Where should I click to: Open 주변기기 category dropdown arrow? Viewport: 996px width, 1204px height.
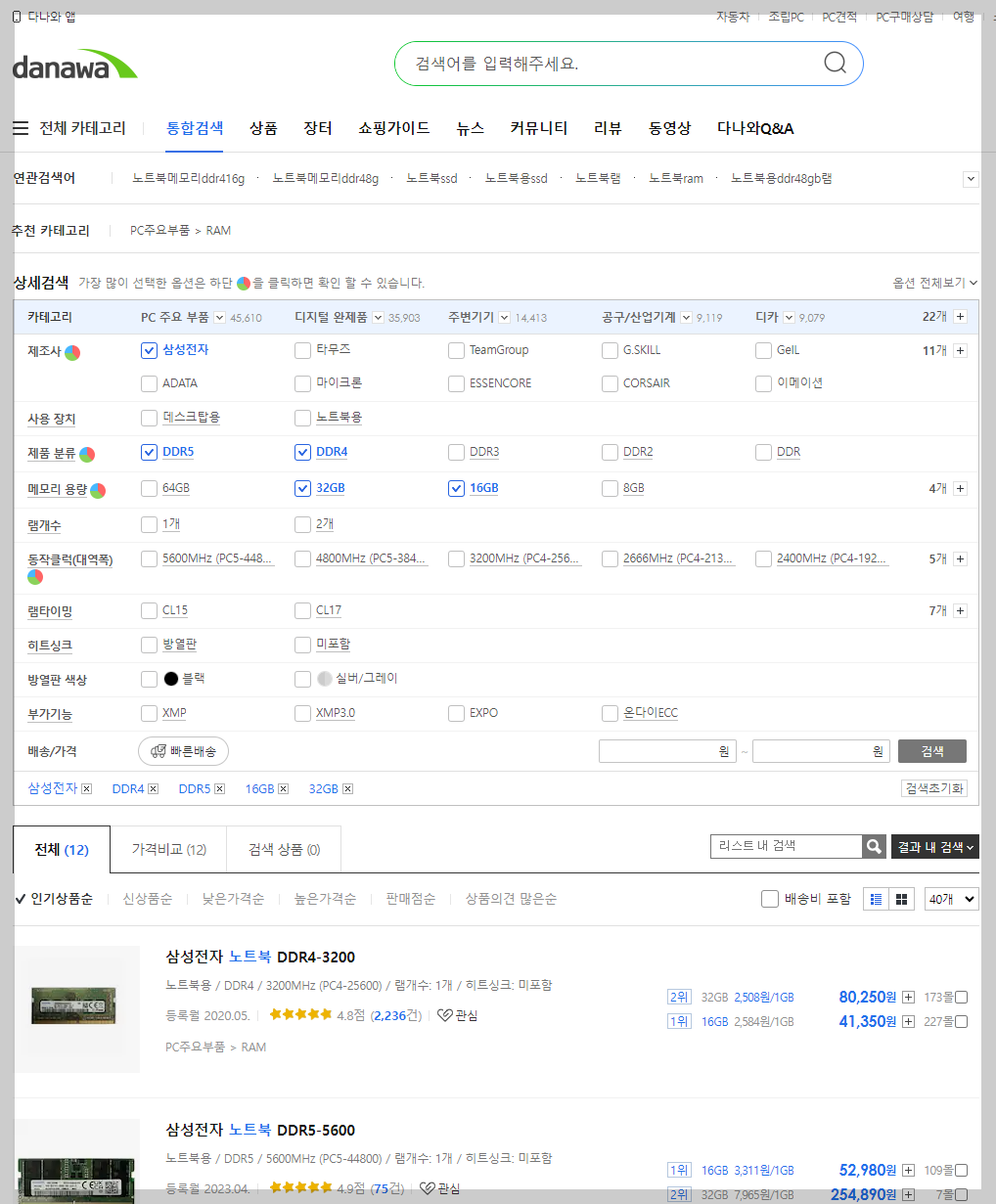(x=504, y=317)
